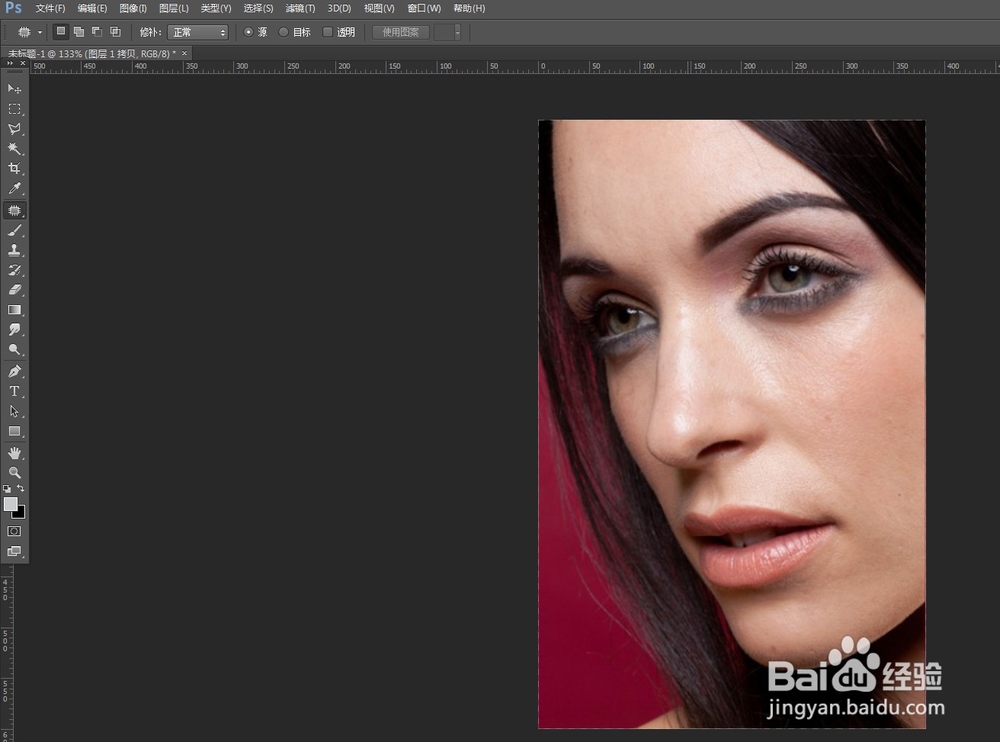The width and height of the screenshot is (1000, 742).
Task: Select the Magic Wand tool
Action: point(14,149)
